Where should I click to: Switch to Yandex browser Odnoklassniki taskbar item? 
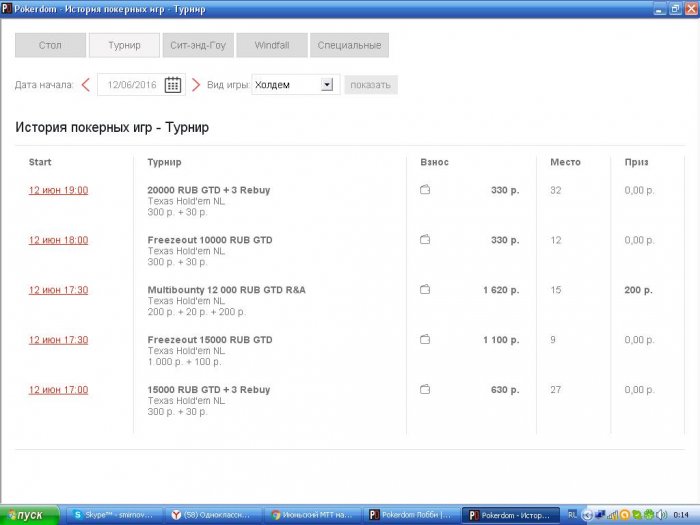pos(212,515)
